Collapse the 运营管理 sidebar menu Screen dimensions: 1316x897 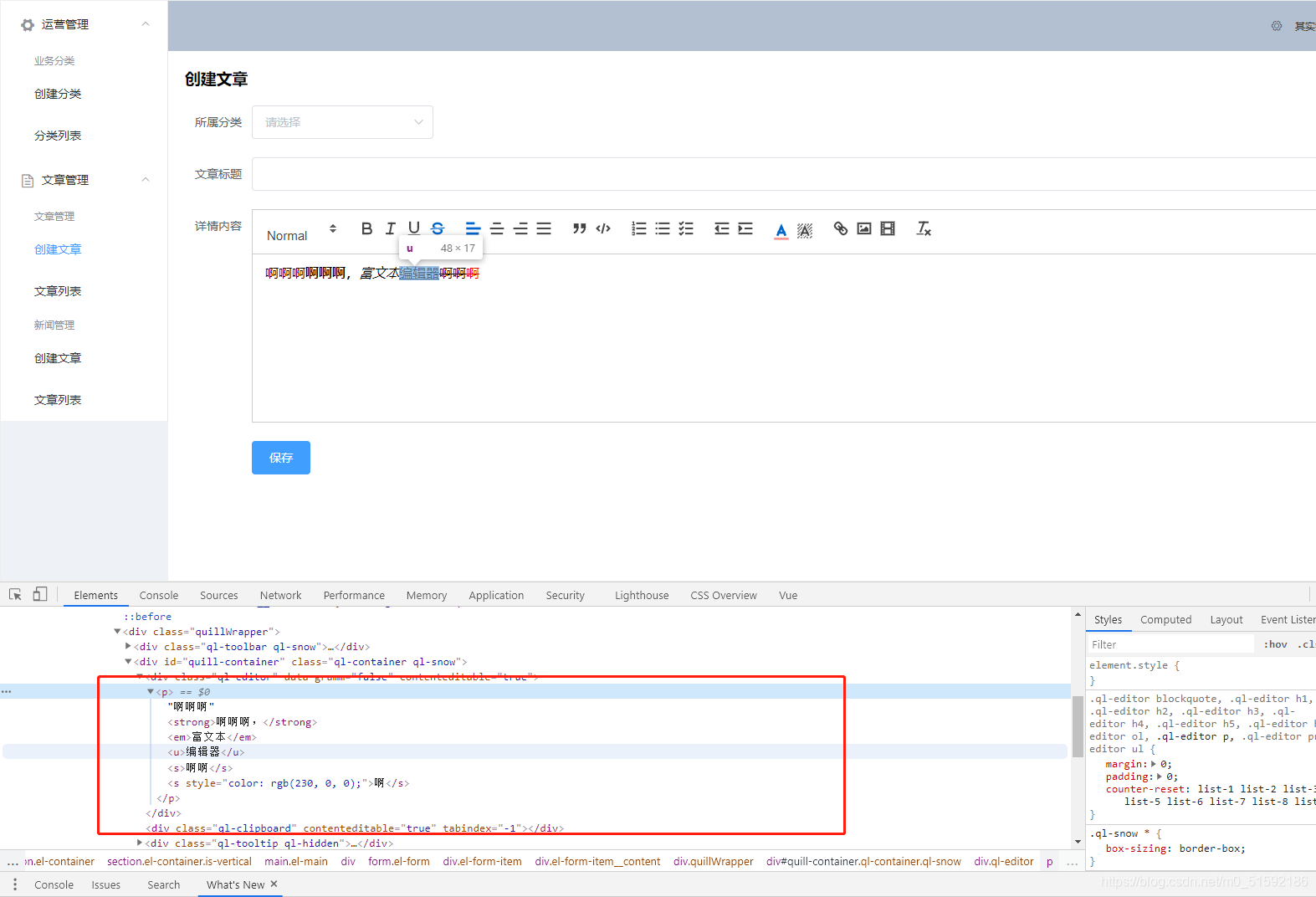[146, 24]
